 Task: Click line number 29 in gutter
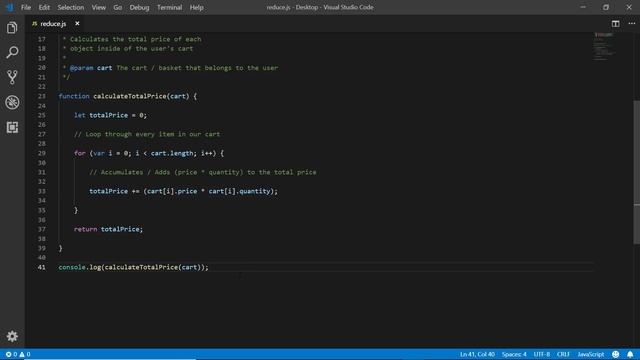click(42, 153)
